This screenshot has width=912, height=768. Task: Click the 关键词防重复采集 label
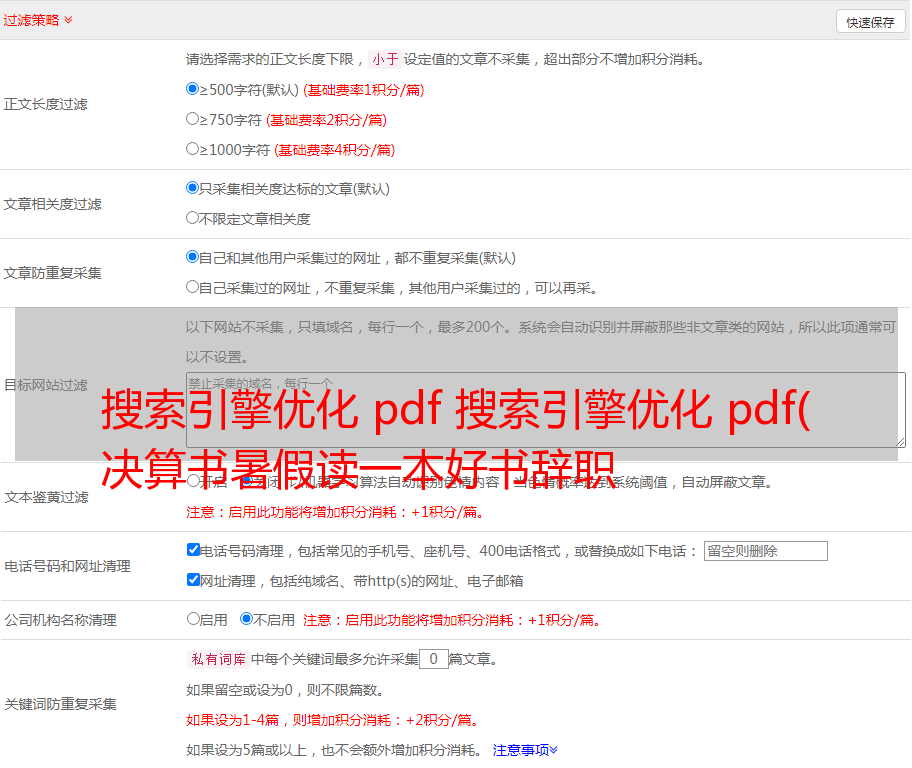(x=60, y=704)
